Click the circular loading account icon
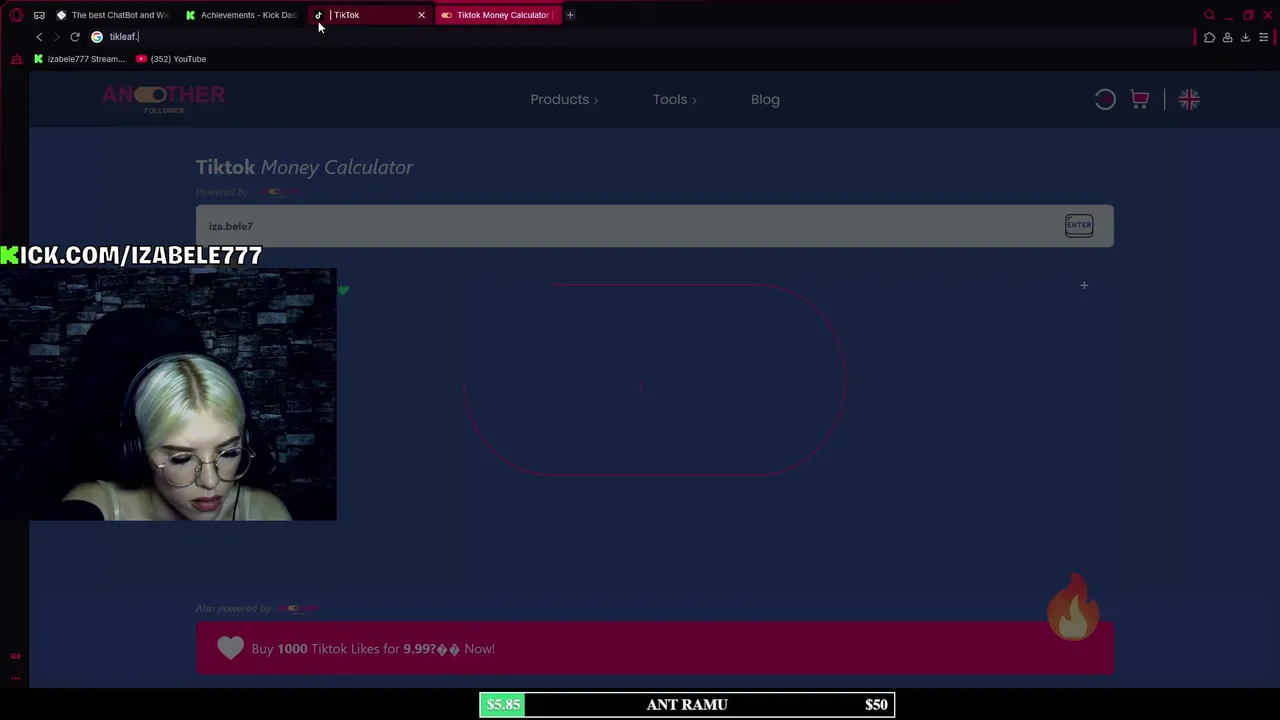 pos(1105,99)
